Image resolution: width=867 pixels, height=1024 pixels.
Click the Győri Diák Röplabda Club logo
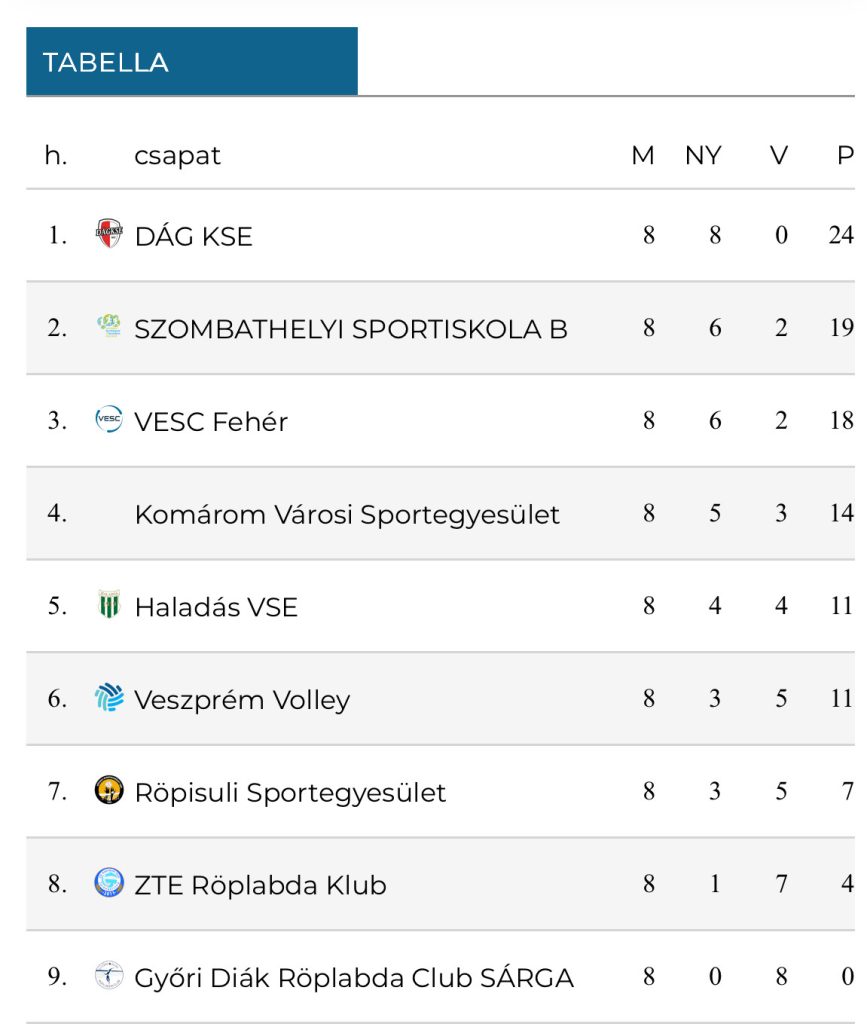tap(108, 976)
